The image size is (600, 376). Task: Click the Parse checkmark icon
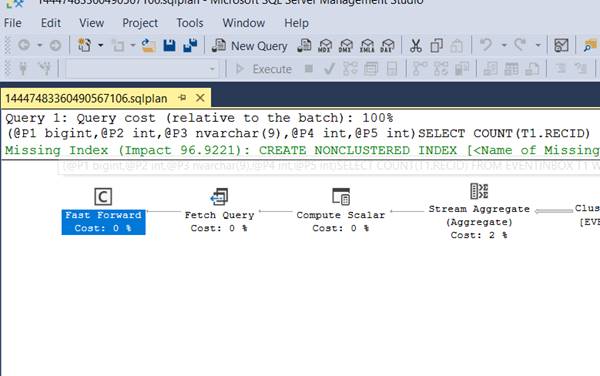point(329,69)
